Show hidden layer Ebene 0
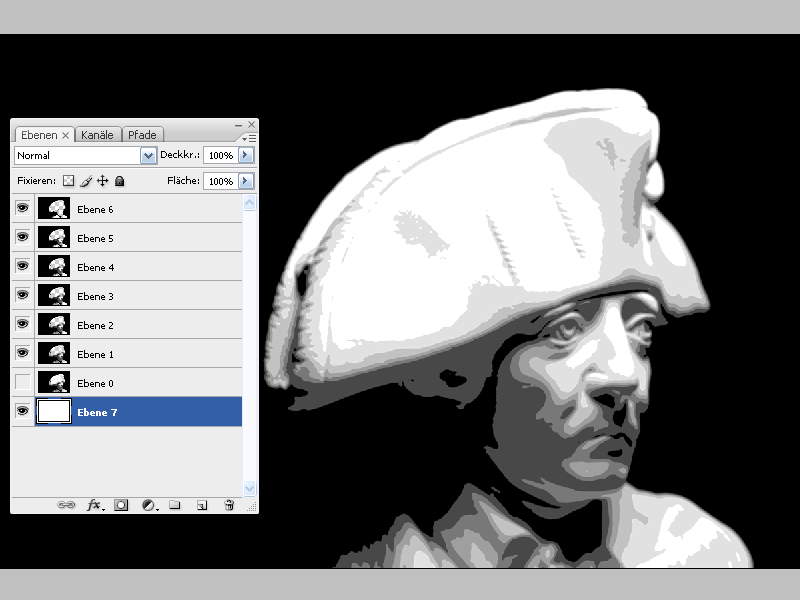This screenshot has height=600, width=800. 22,382
